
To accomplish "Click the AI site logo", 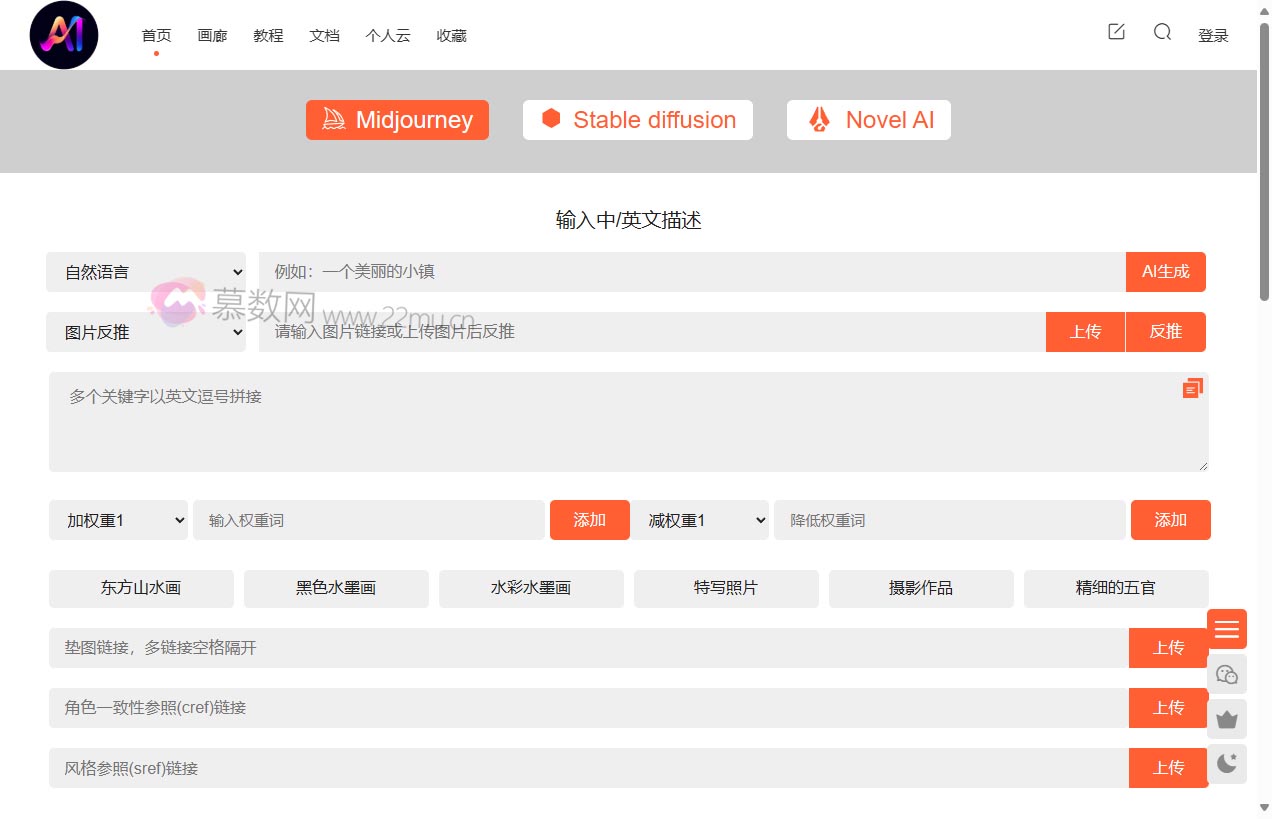I will [64, 35].
